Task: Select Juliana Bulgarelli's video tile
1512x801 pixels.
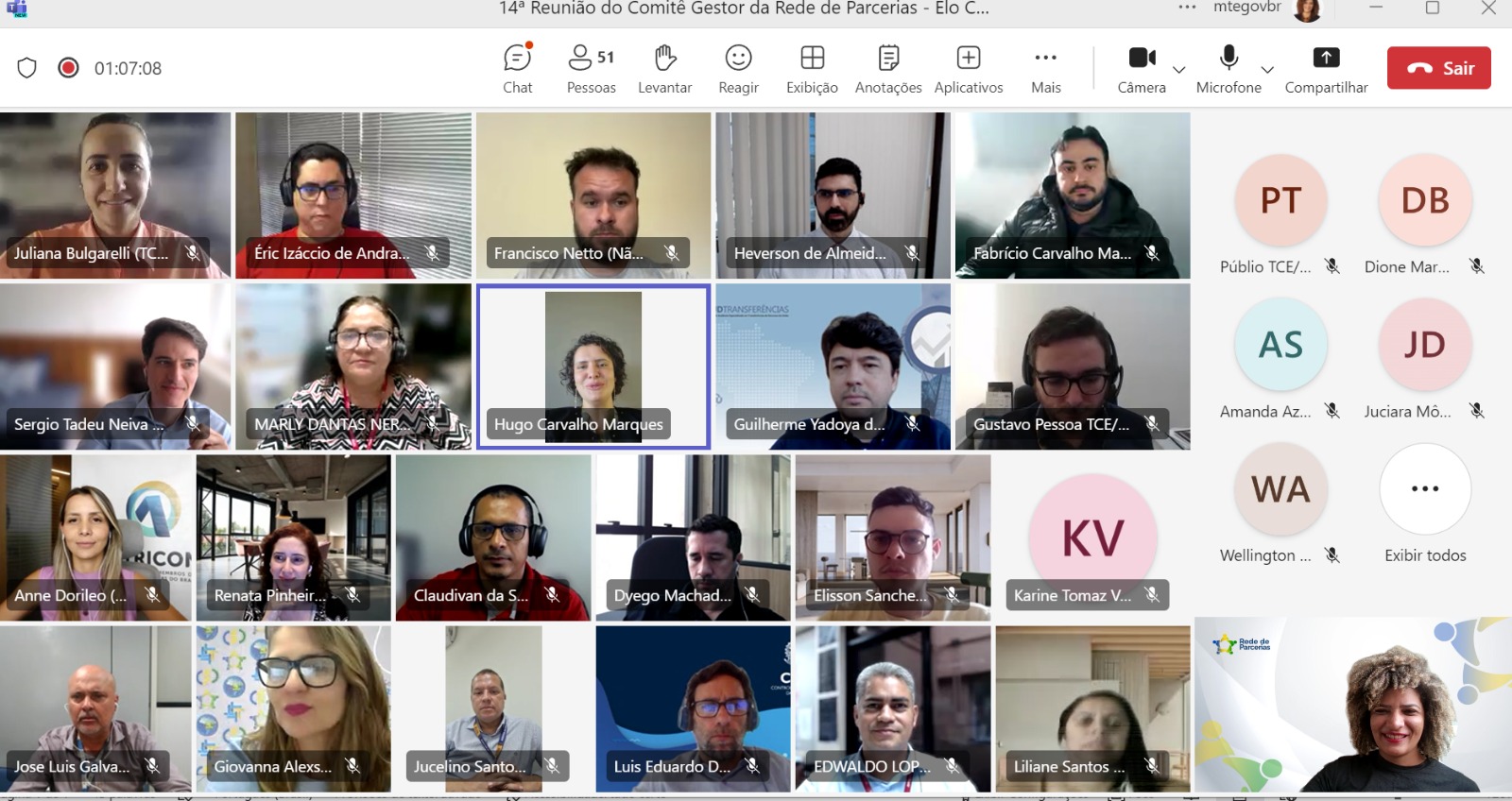Action: pos(115,196)
